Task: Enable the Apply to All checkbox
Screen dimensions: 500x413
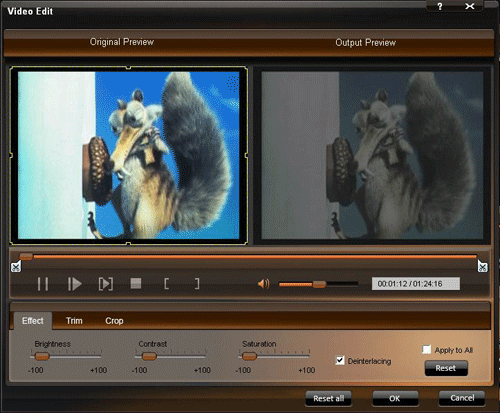Action: coord(426,349)
